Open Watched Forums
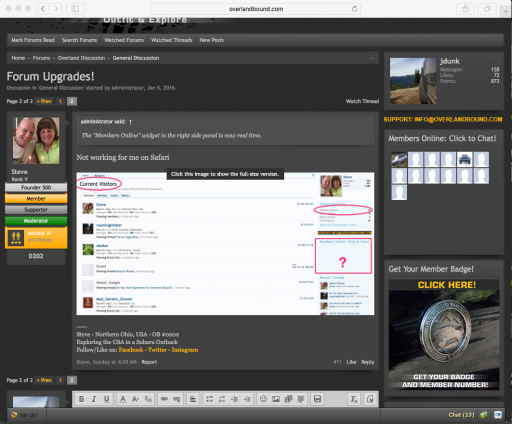The width and height of the screenshot is (512, 424). pos(124,40)
